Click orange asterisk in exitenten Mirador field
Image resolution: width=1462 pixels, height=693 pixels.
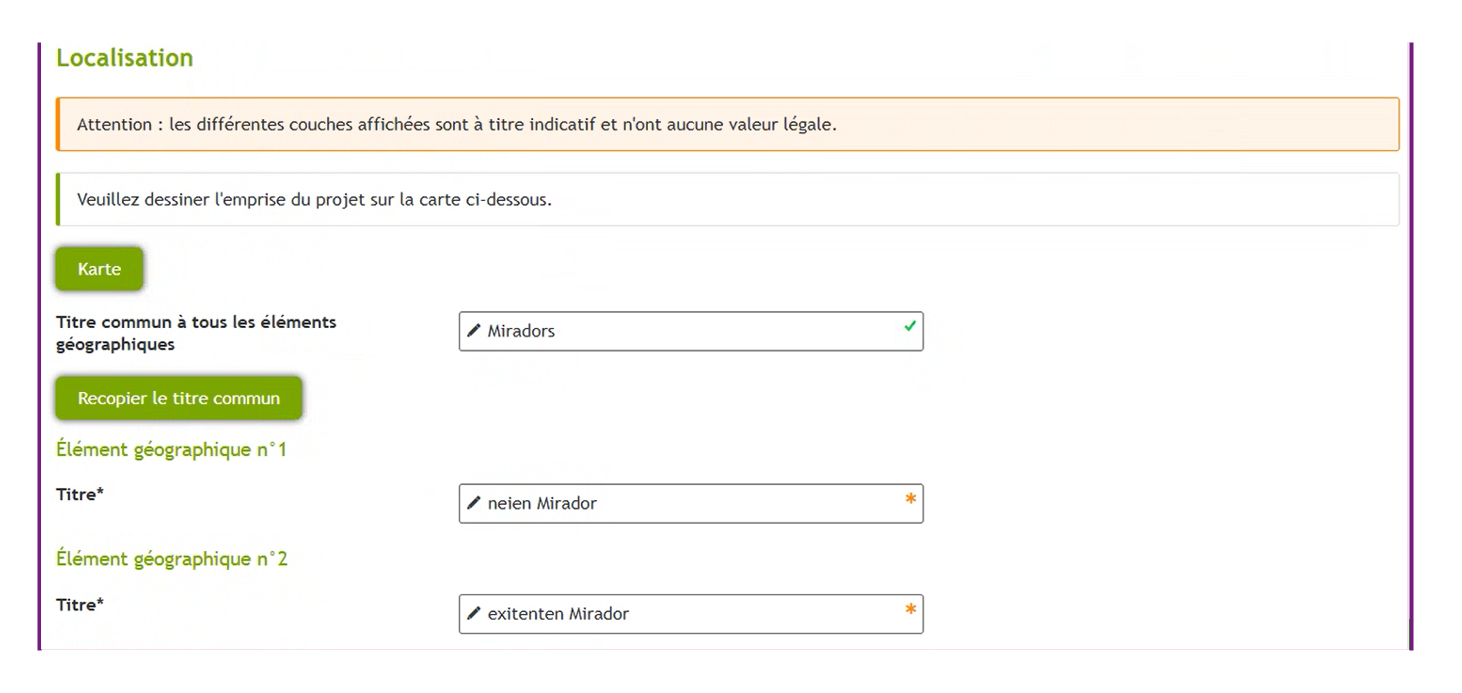(x=910, y=609)
